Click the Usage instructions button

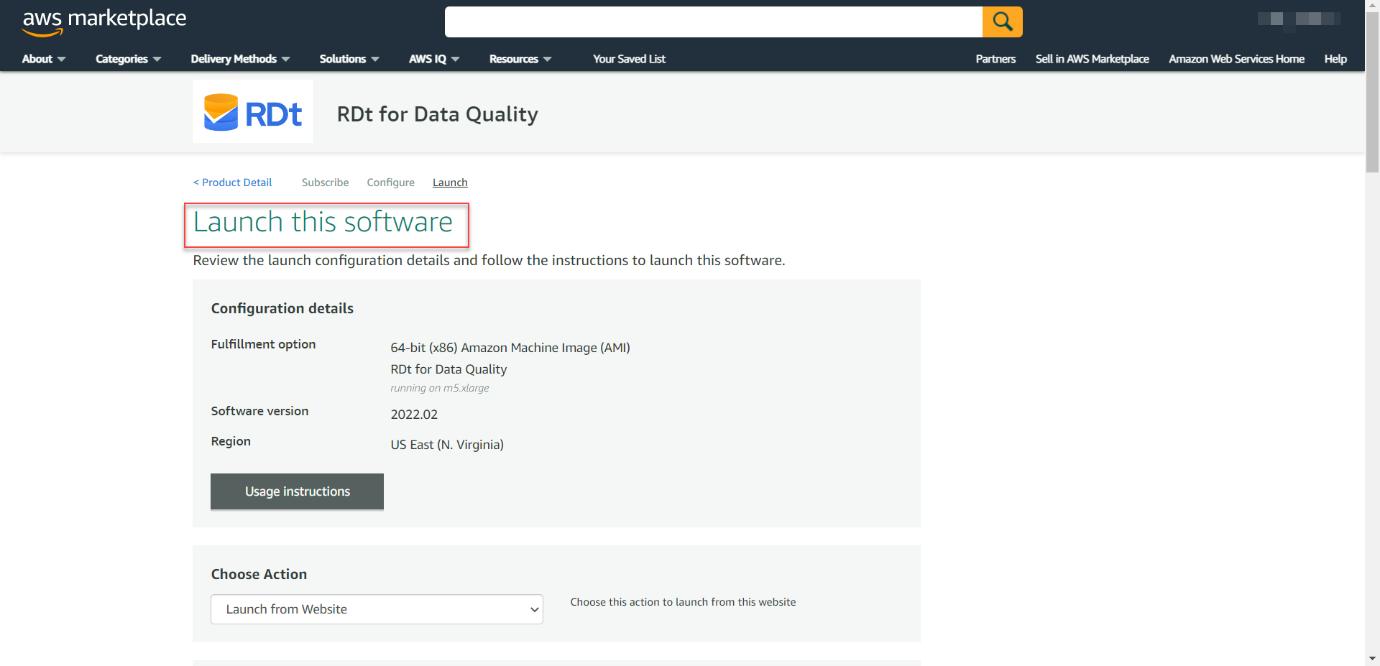pos(297,491)
